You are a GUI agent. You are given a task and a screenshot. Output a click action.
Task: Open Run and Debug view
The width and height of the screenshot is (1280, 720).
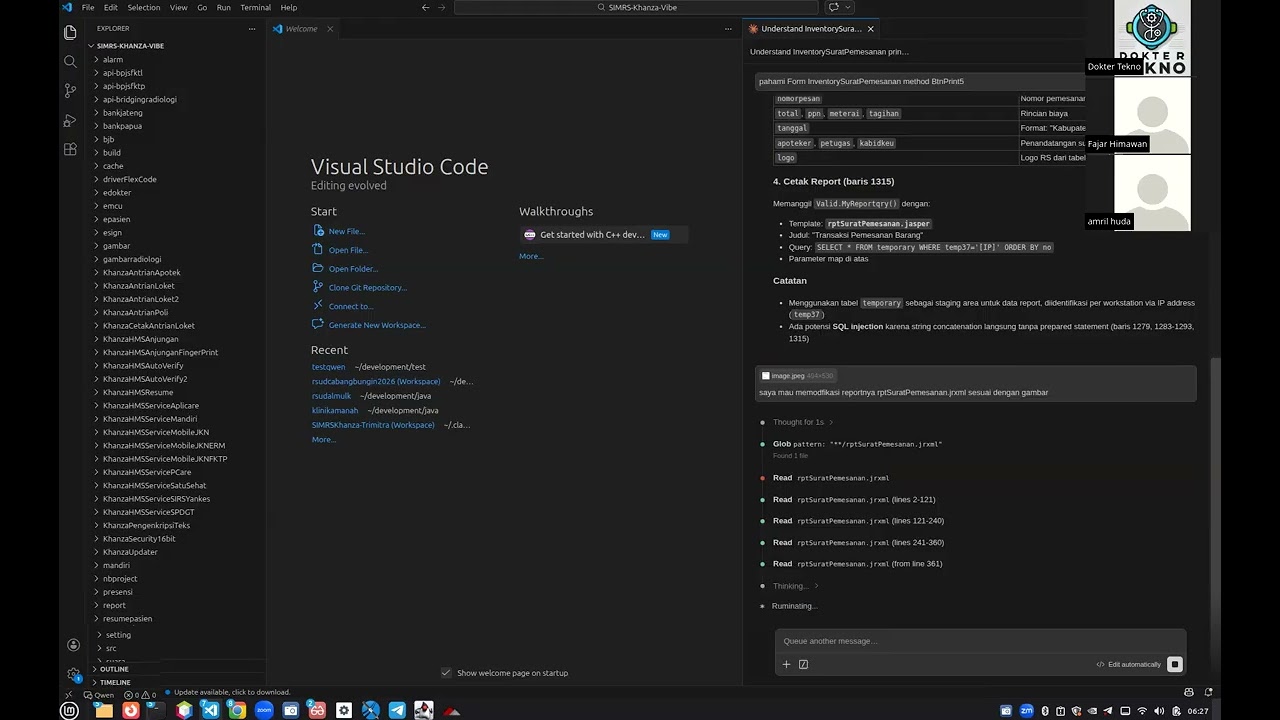pyautogui.click(x=70, y=120)
